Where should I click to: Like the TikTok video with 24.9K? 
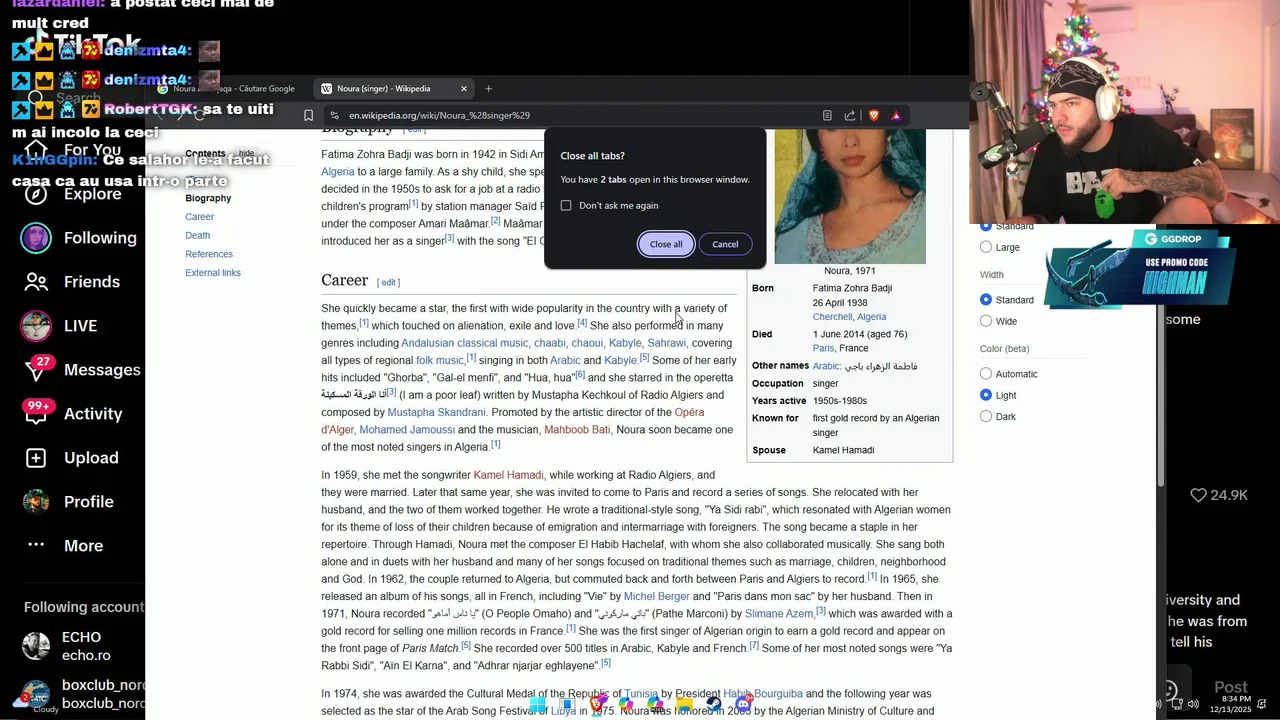[1198, 495]
